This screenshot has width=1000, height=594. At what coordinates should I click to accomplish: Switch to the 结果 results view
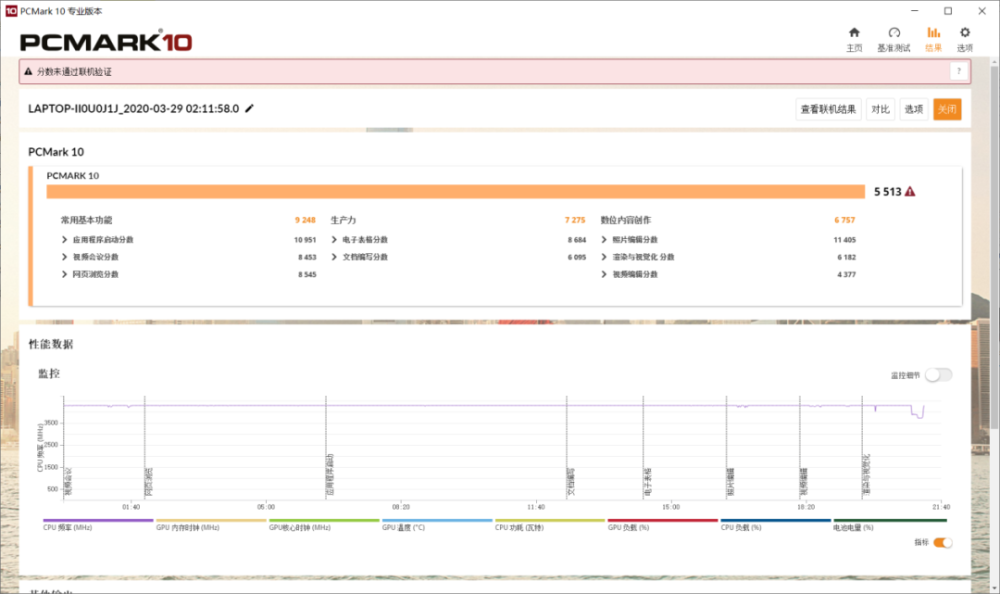(933, 39)
